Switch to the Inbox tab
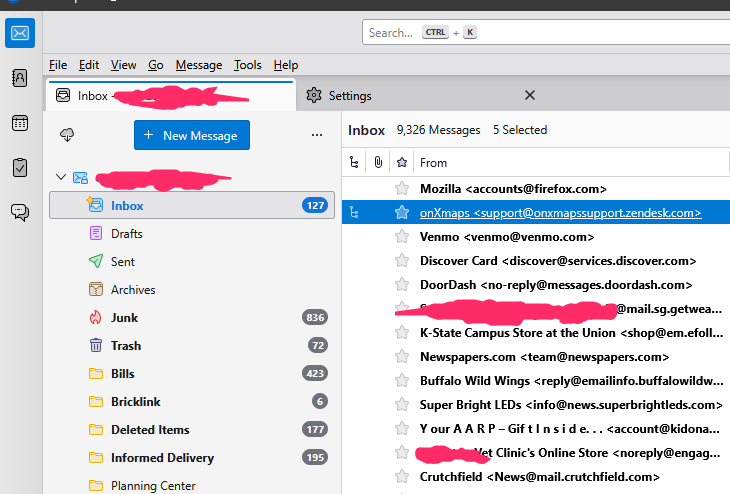This screenshot has width=730, height=494. tap(171, 95)
